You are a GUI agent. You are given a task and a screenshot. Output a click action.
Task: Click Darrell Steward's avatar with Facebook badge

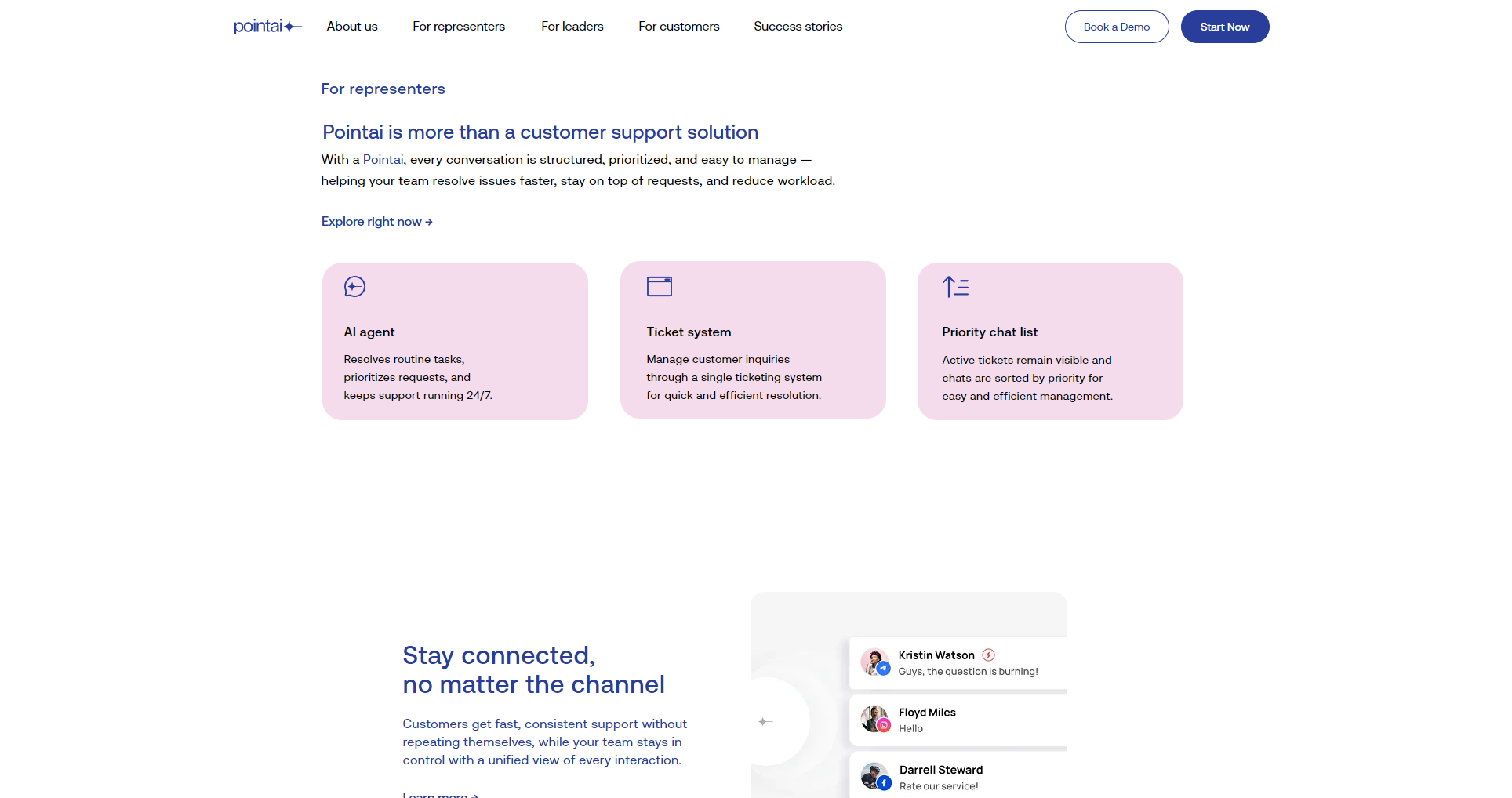874,776
